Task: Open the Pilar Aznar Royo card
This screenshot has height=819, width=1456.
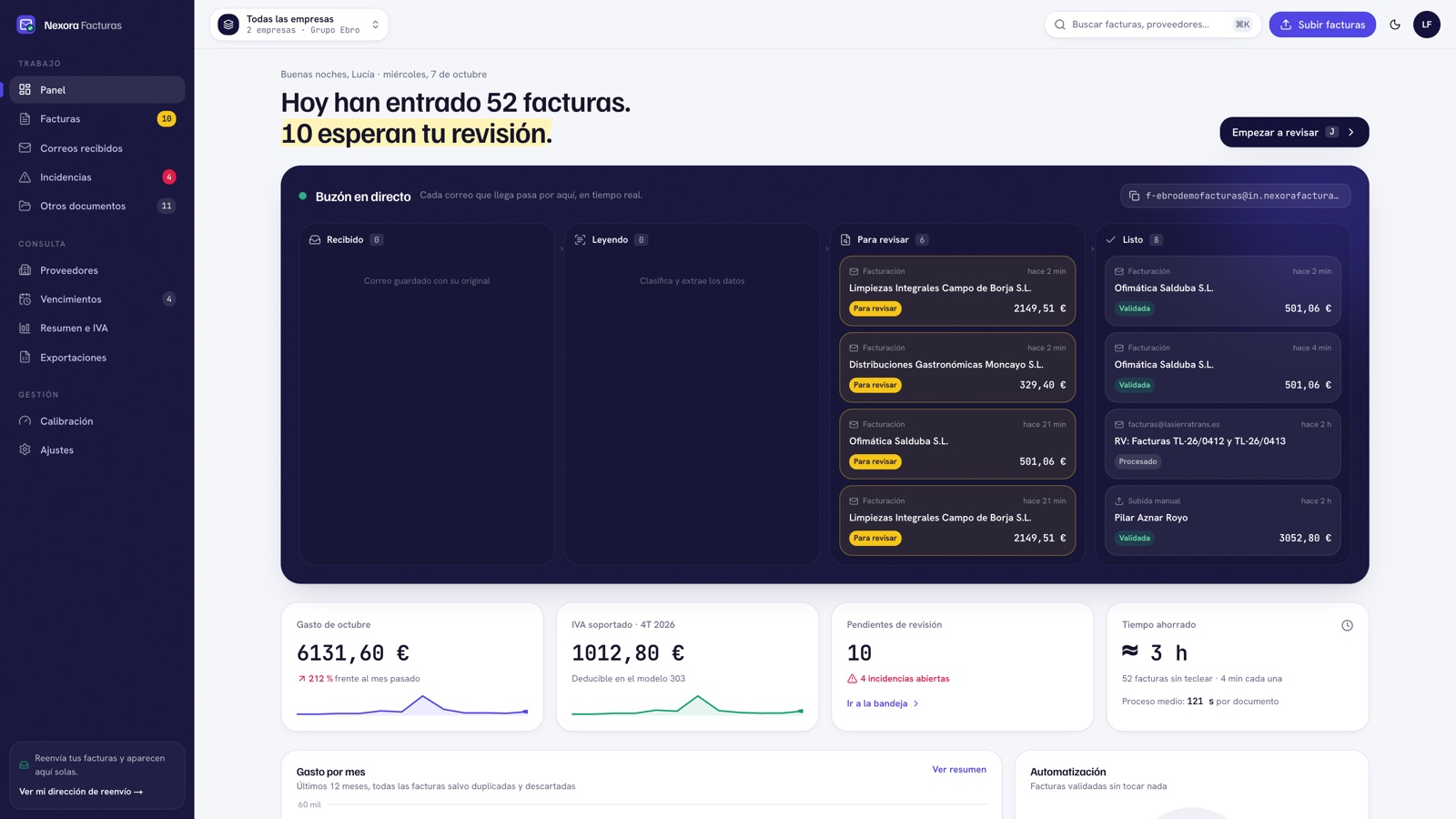Action: pos(1223,521)
